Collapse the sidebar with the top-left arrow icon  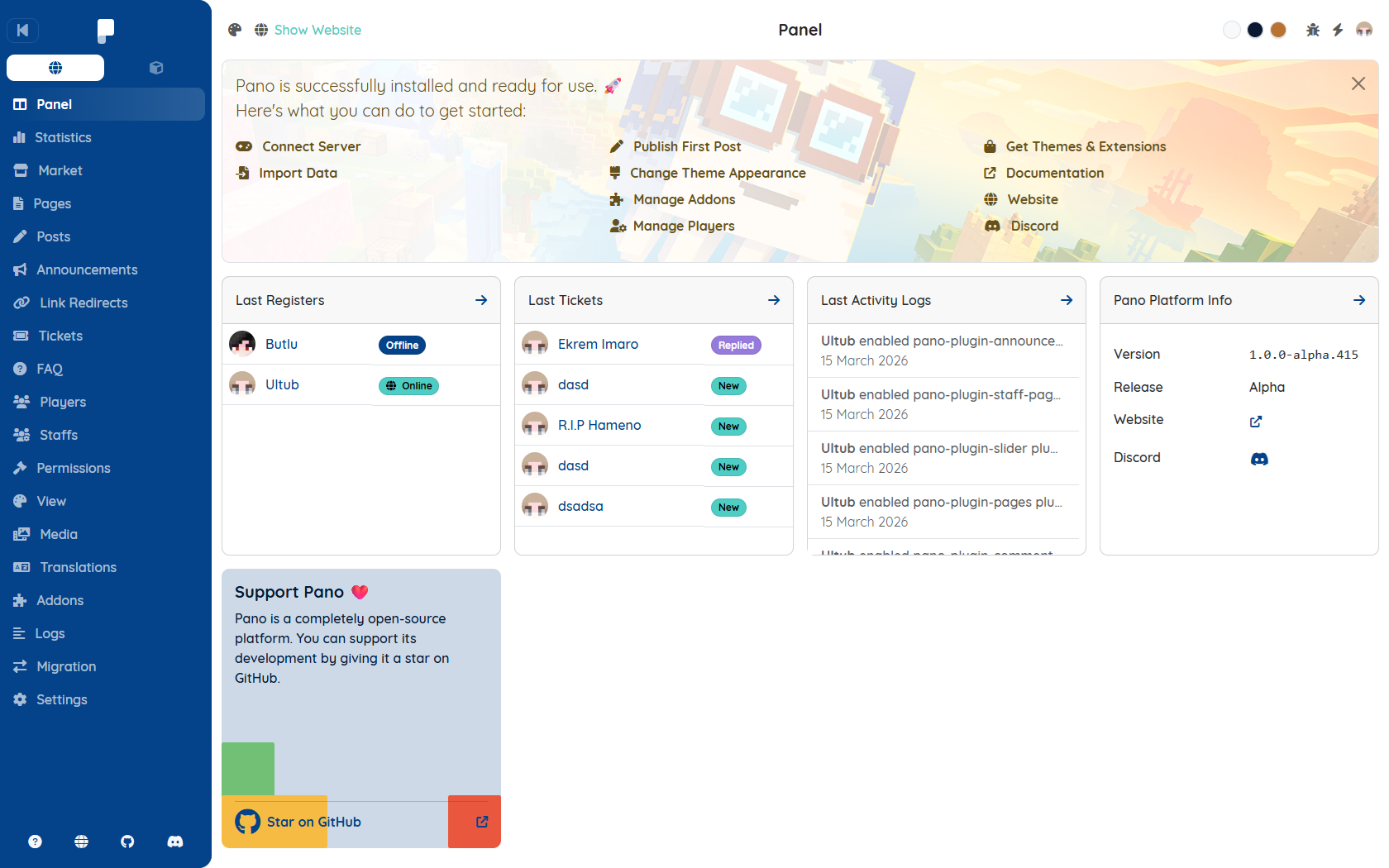pos(23,31)
